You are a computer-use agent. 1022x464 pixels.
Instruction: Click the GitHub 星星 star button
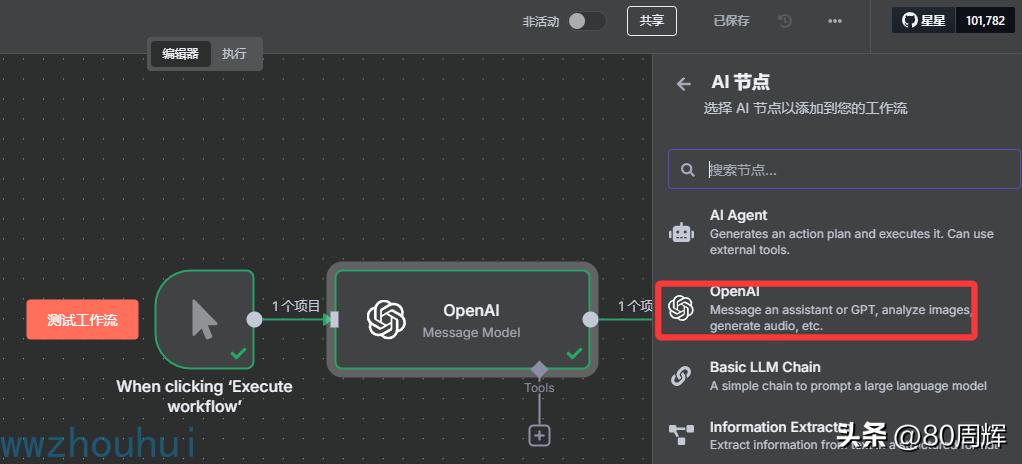tap(924, 21)
